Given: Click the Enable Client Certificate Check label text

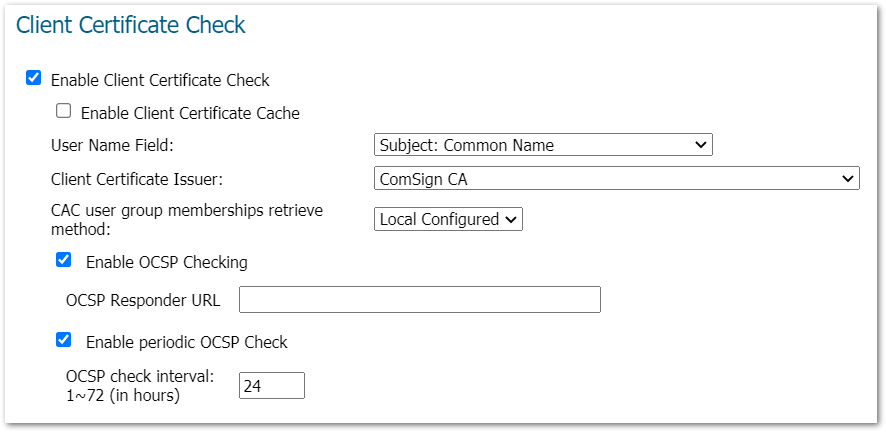Looking at the screenshot, I should tap(160, 80).
